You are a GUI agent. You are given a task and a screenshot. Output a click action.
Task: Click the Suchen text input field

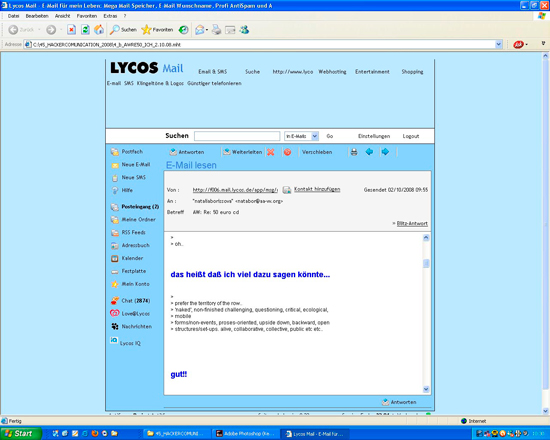(237, 136)
